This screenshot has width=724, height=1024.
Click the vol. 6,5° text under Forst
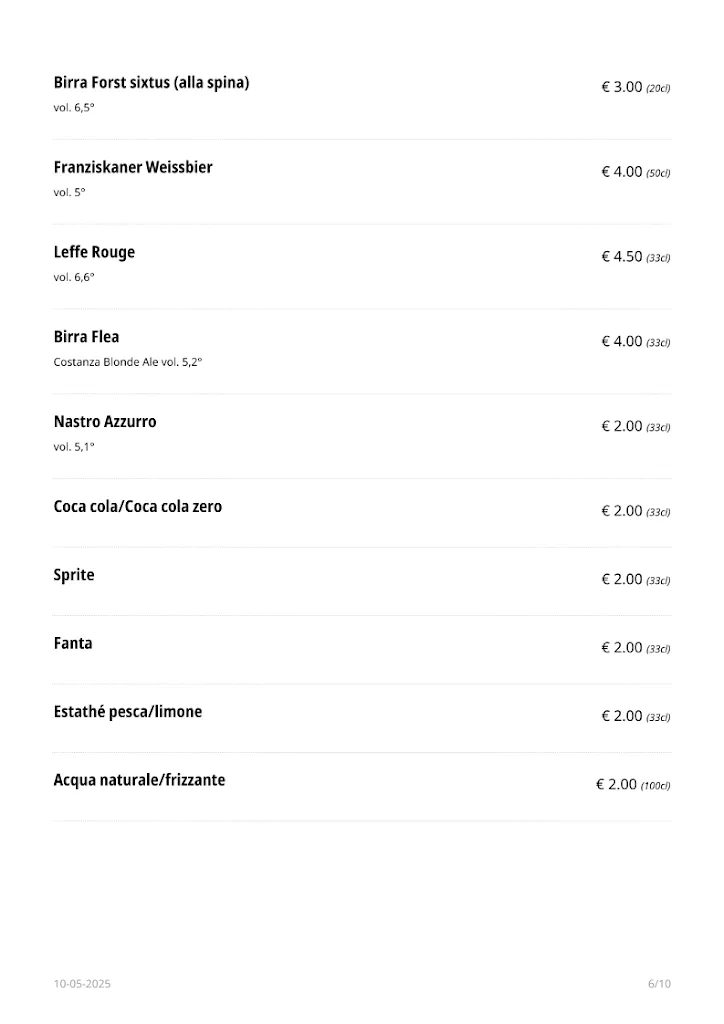click(74, 107)
